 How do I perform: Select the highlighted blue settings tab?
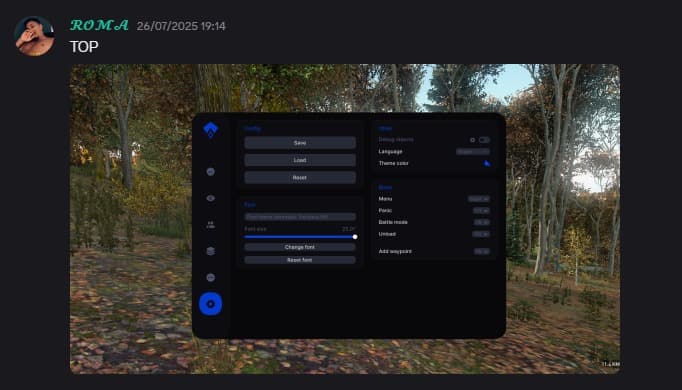pos(211,304)
